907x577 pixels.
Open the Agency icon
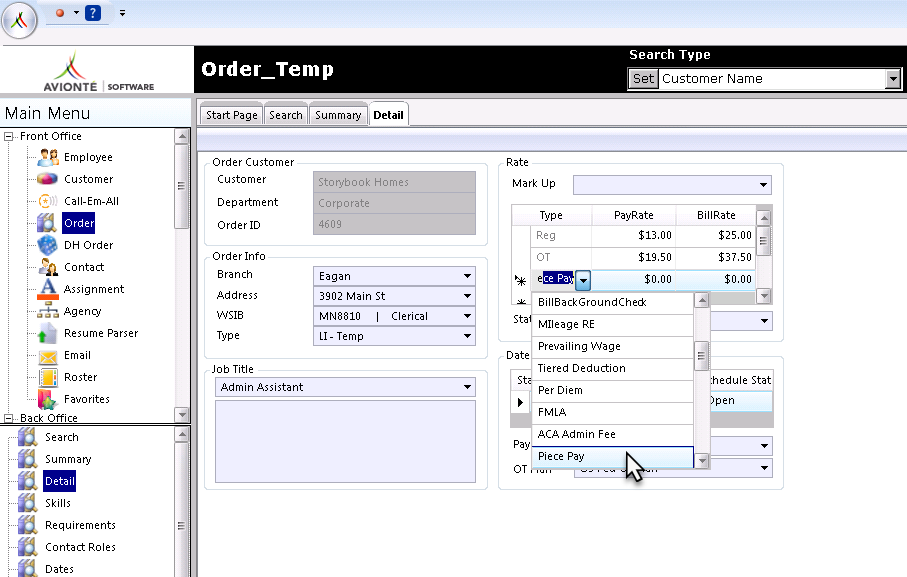47,311
